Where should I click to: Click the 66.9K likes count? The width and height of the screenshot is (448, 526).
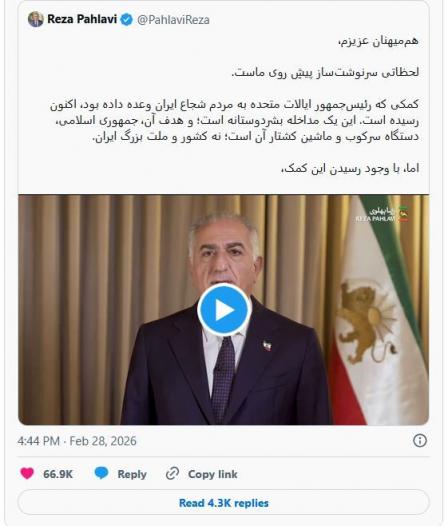click(58, 474)
